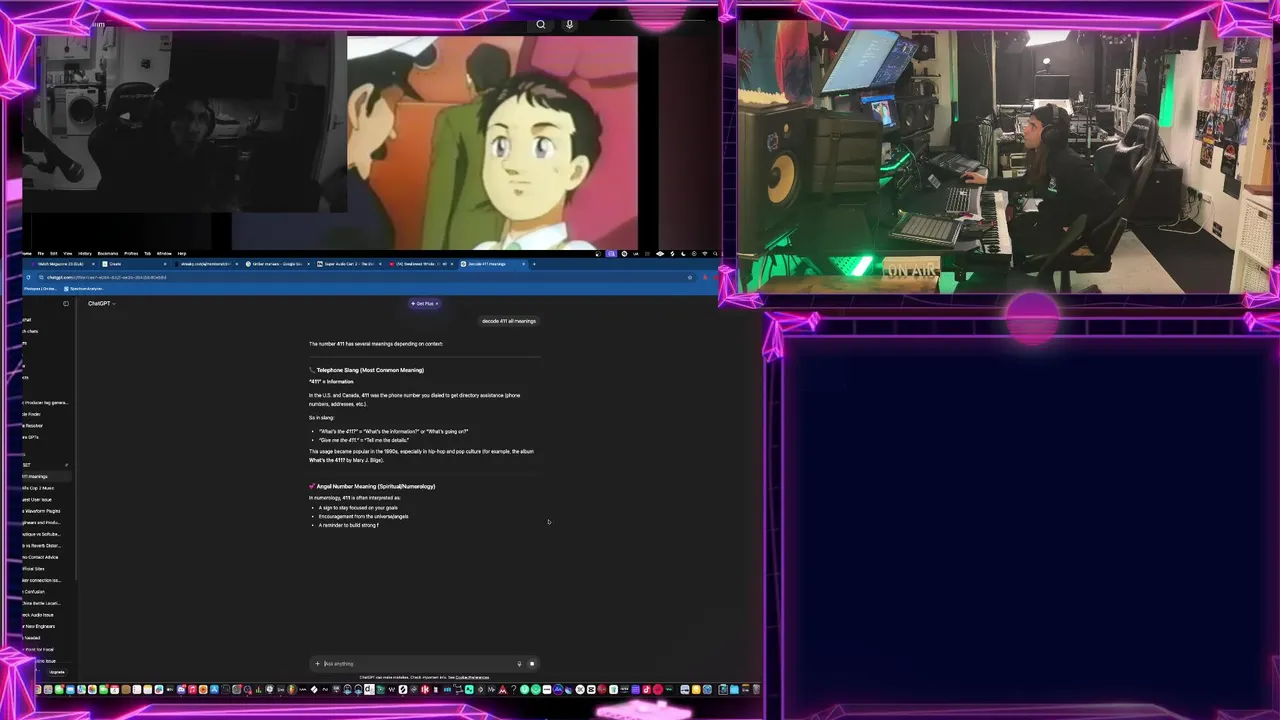The height and width of the screenshot is (720, 1280).
Task: Open the Cookie Preferences link
Action: [x=472, y=677]
